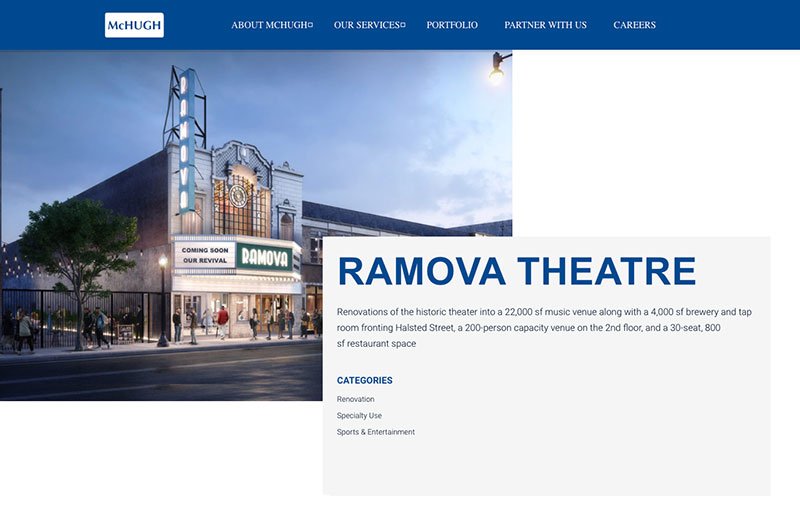Open the About McHugh menu
The width and height of the screenshot is (800, 513).
[x=269, y=25]
